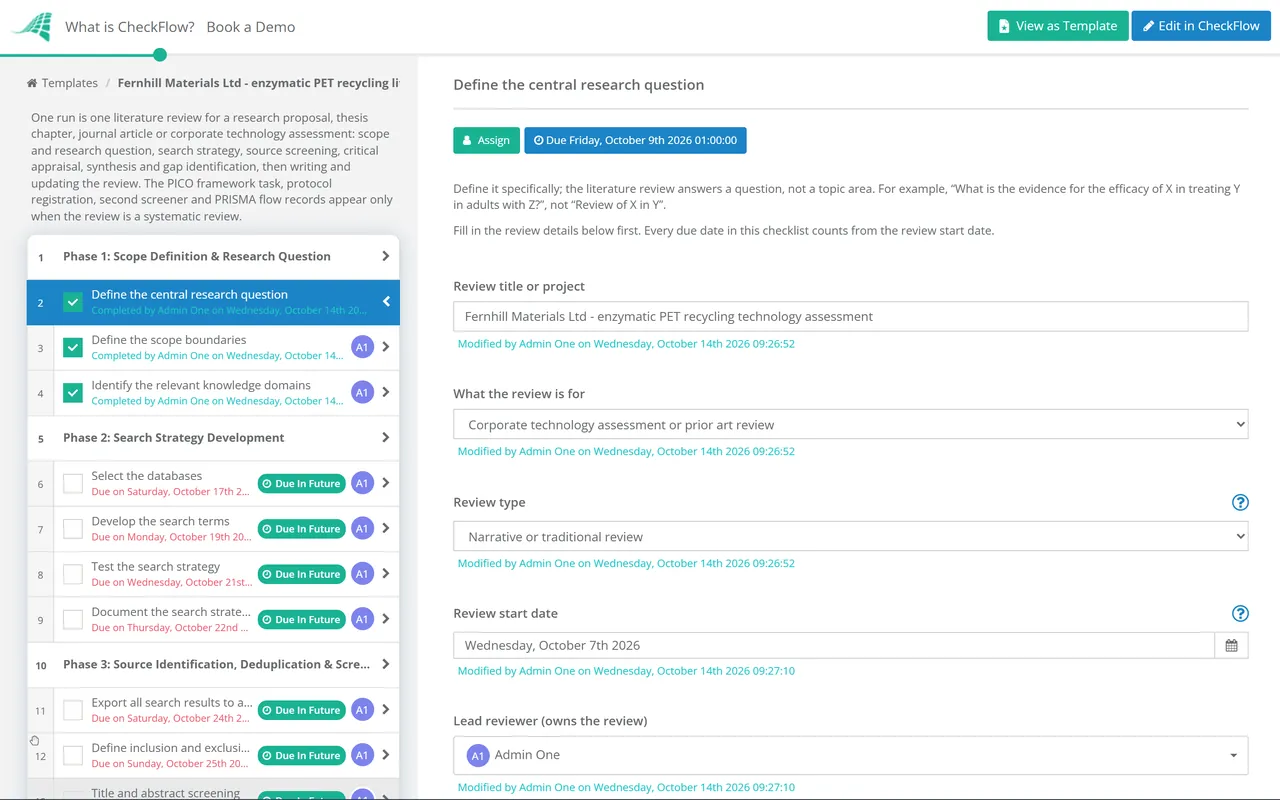Click the Due Friday, October 9th 2026 button
The image size is (1280, 800).
635,140
